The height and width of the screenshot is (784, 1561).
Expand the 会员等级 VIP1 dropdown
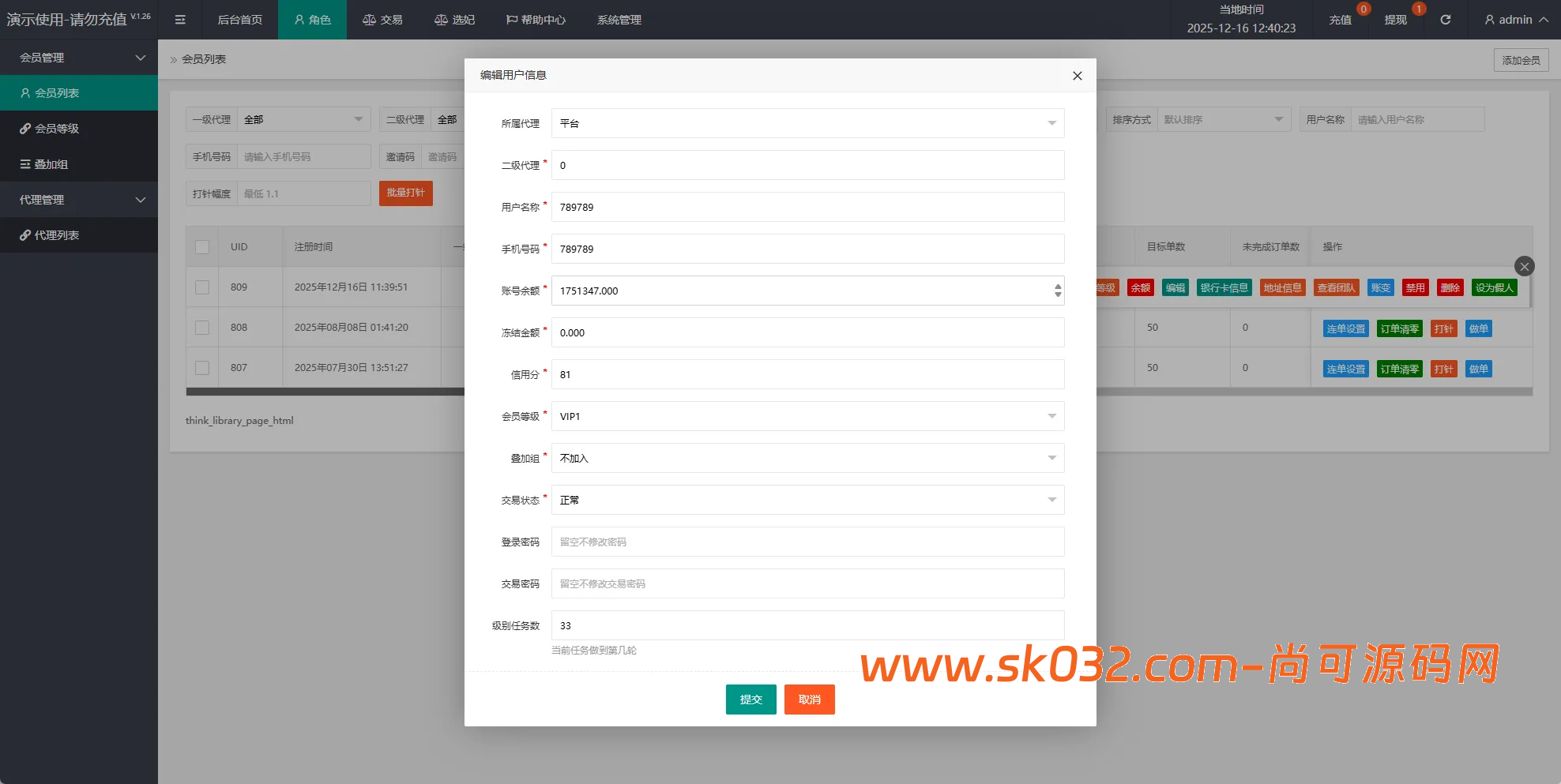(807, 416)
